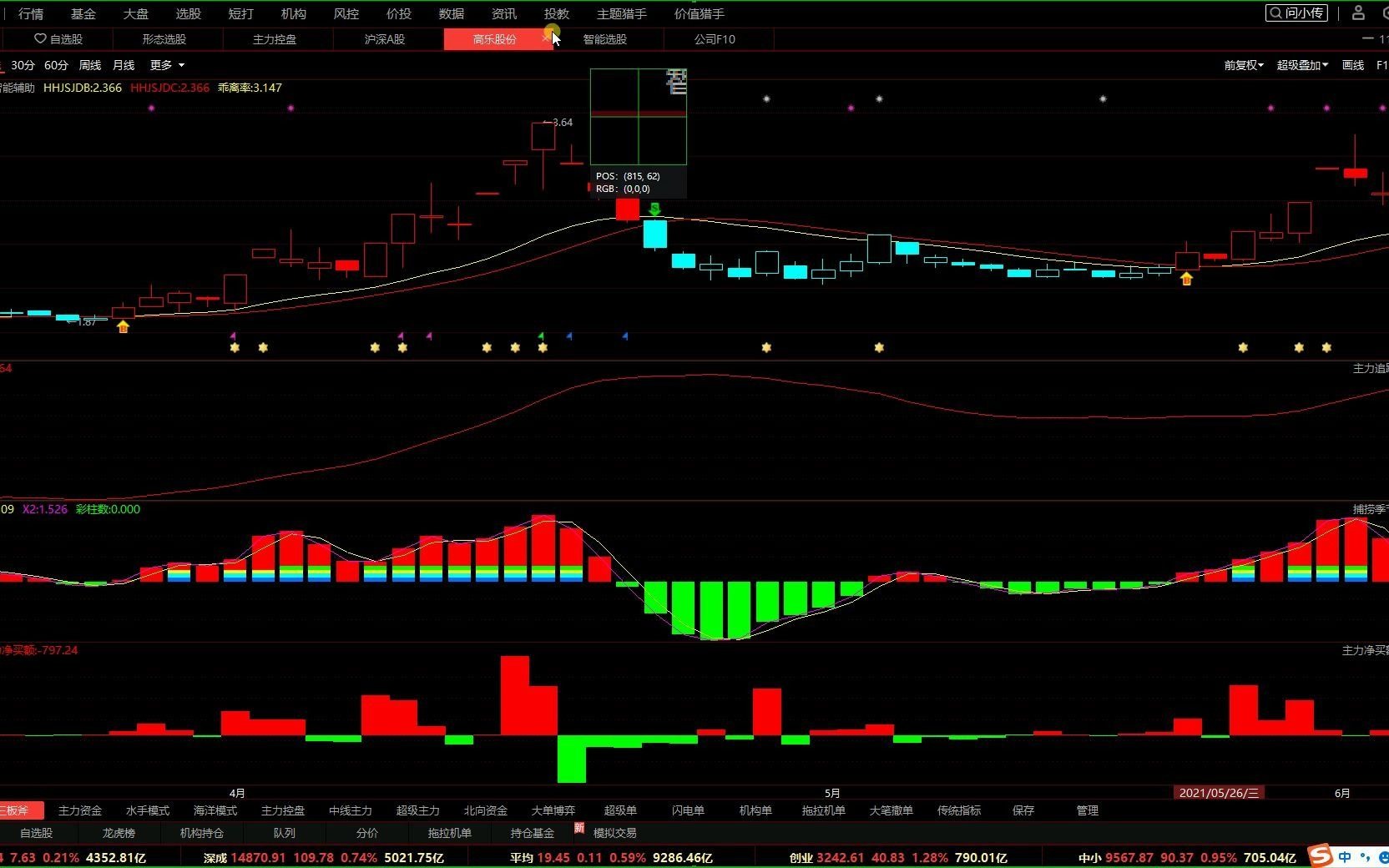
Task: Select the 月线 monthly period
Action: pos(124,65)
